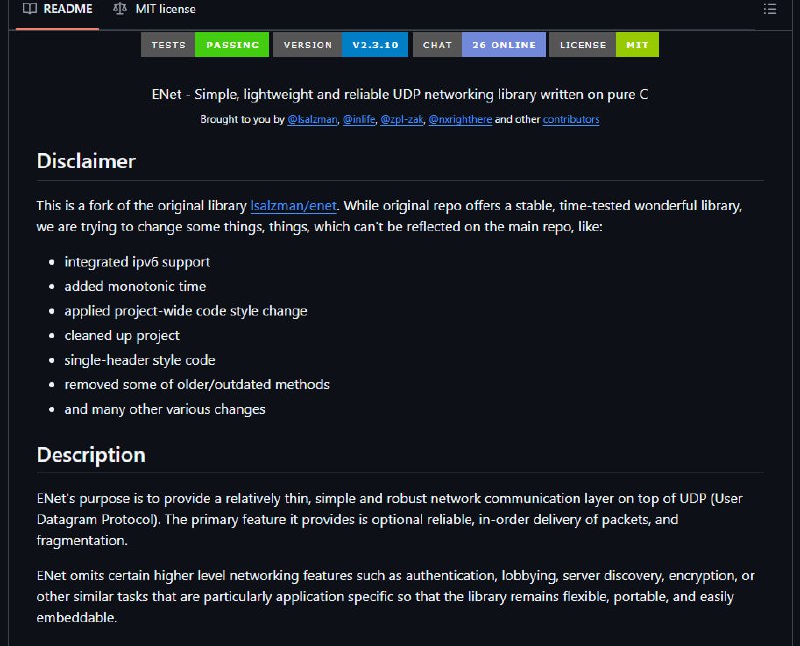Image resolution: width=800 pixels, height=646 pixels.
Task: Open the @nxrighthere profile link
Action: tap(460, 119)
